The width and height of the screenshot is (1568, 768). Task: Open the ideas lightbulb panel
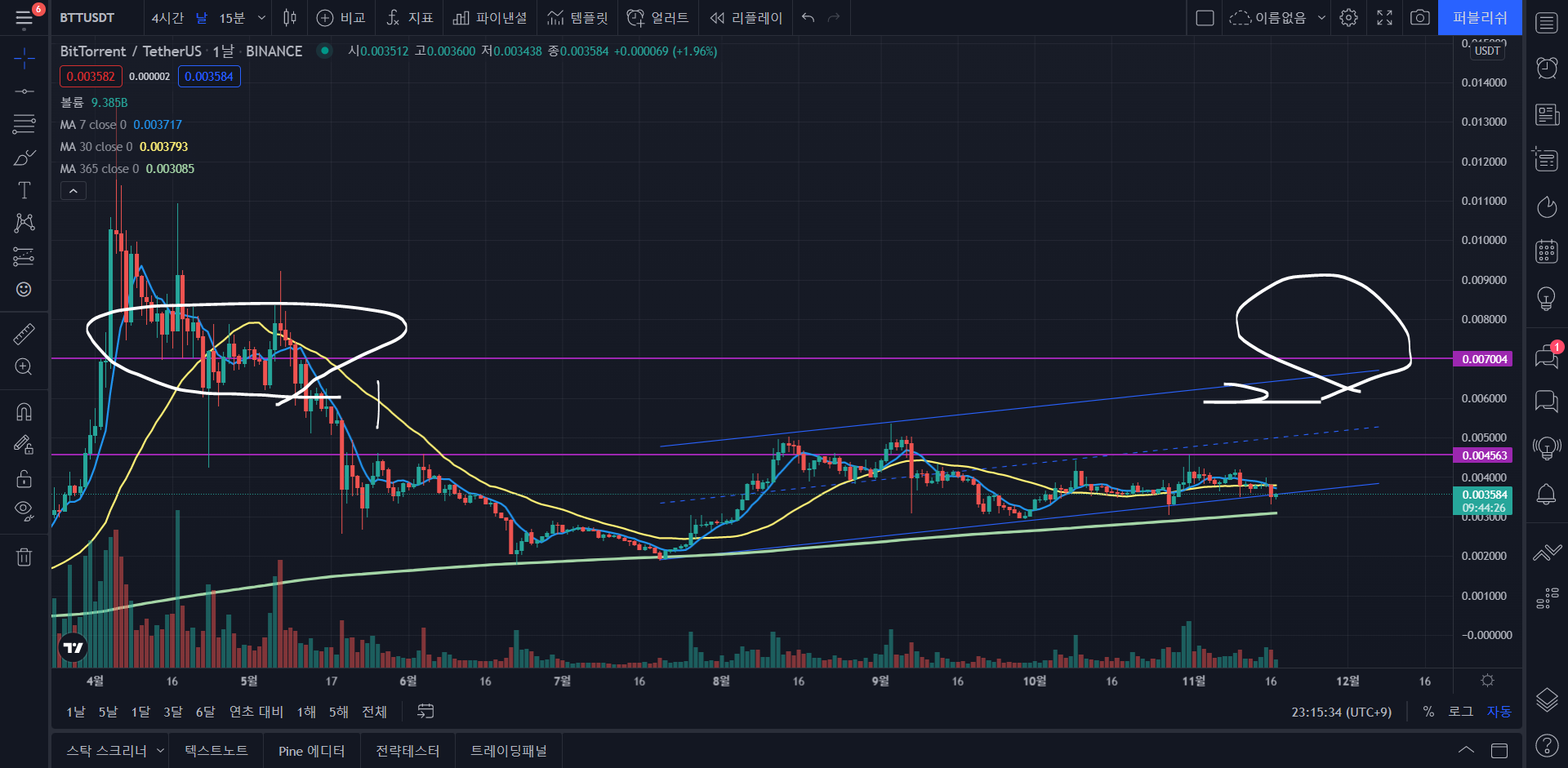coord(1547,299)
